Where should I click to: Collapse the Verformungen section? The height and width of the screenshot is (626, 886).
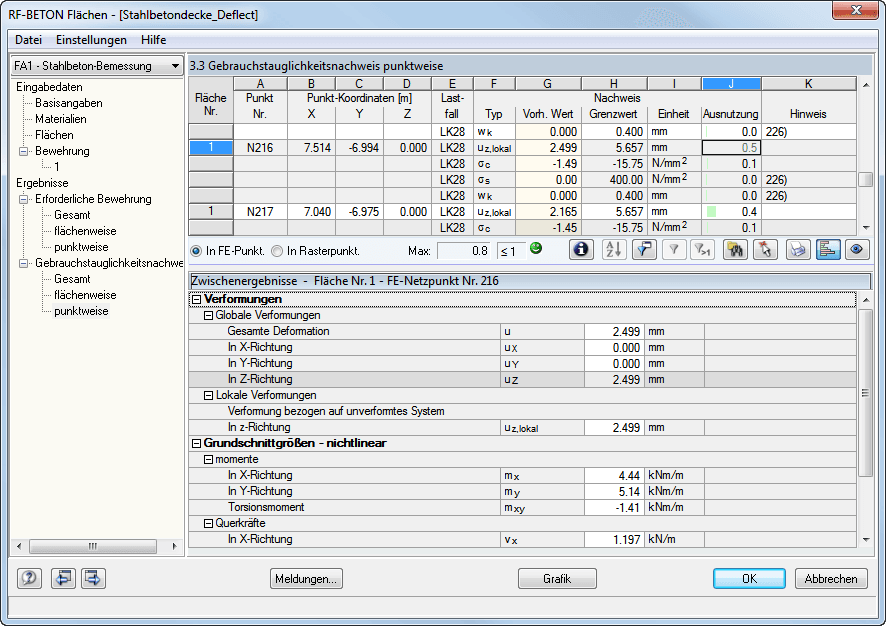pyautogui.click(x=197, y=299)
